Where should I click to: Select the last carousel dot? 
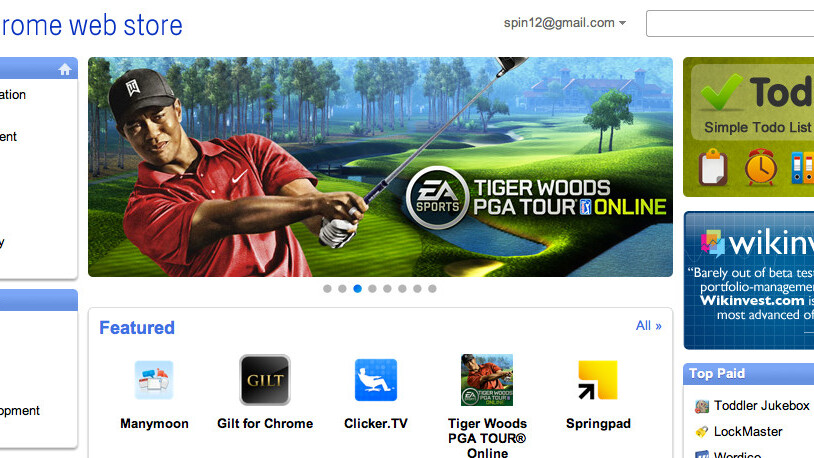pyautogui.click(x=432, y=289)
